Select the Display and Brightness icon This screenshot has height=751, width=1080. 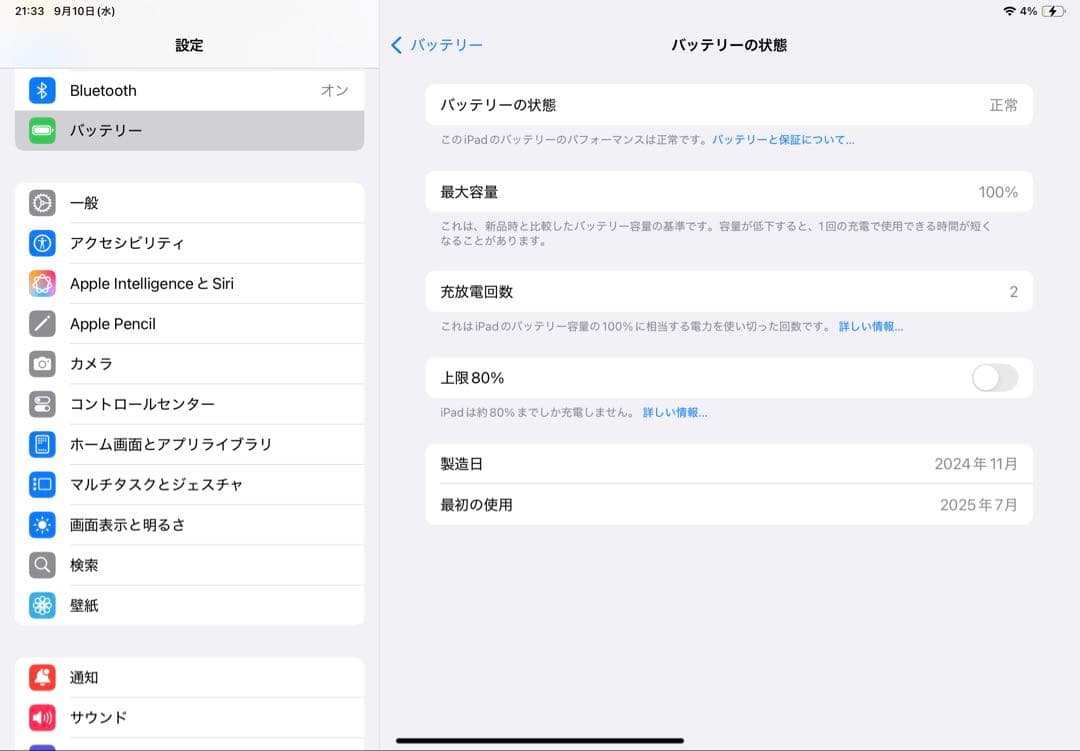coord(41,525)
